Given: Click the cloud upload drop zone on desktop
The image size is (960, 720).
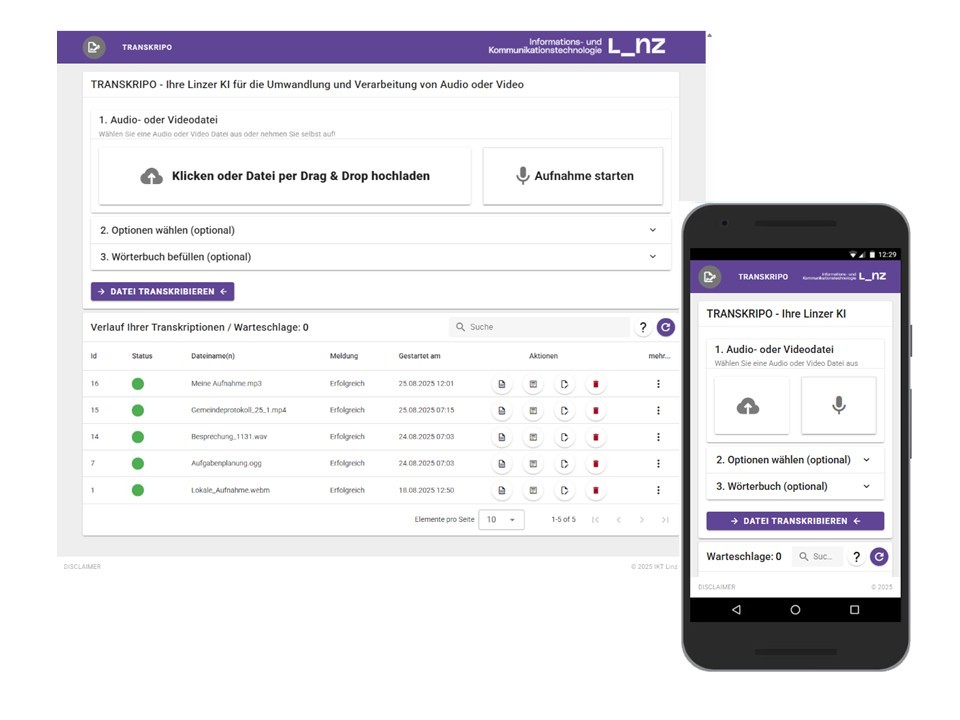Looking at the screenshot, I should coord(285,176).
